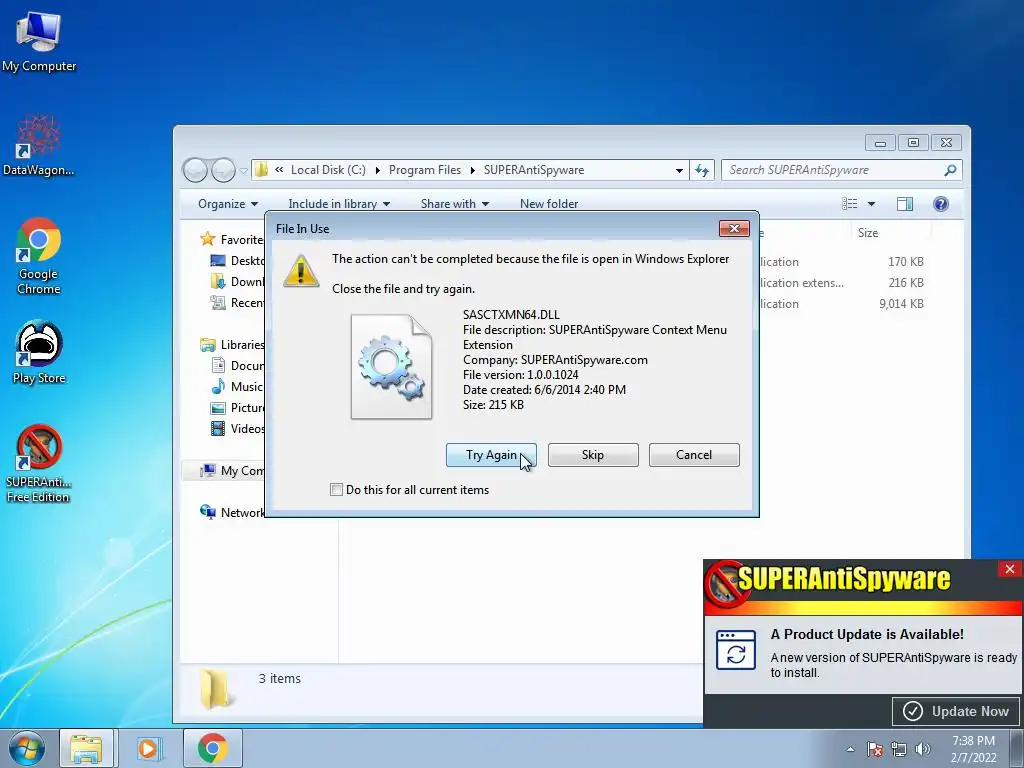Image resolution: width=1024 pixels, height=768 pixels.
Task: Select Desktop in navigation pane
Action: tap(238, 261)
